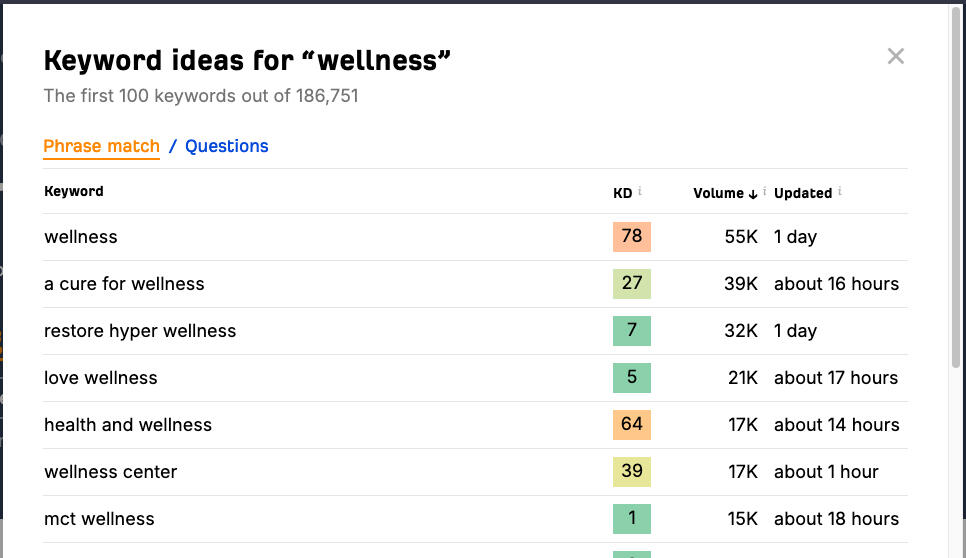
Task: Close the keyword ideas dialog
Action: 895,56
